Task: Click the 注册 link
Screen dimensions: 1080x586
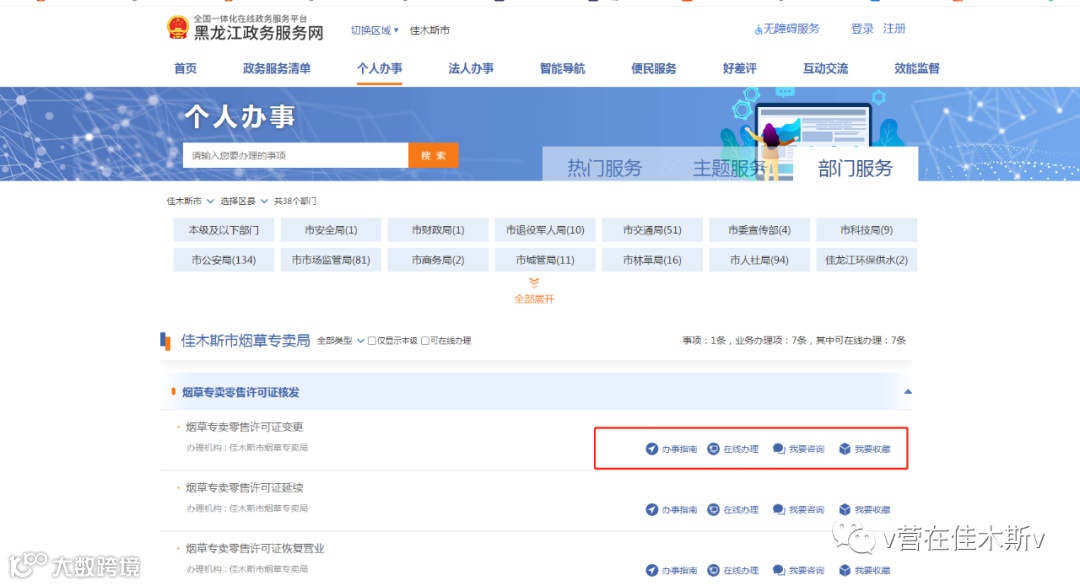Action: tap(894, 29)
